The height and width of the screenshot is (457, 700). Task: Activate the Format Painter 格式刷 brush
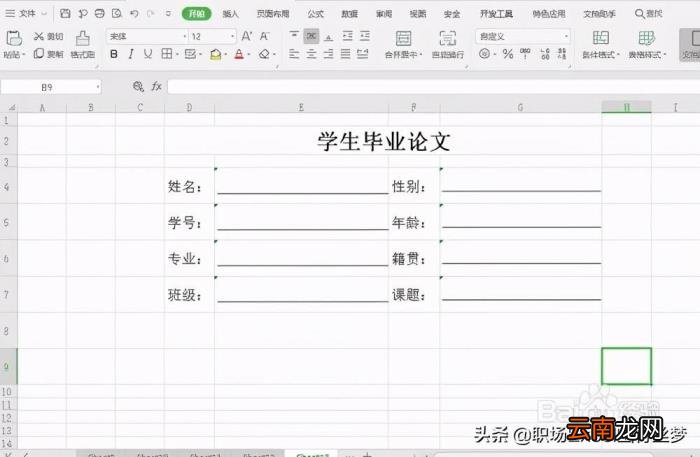pos(83,44)
